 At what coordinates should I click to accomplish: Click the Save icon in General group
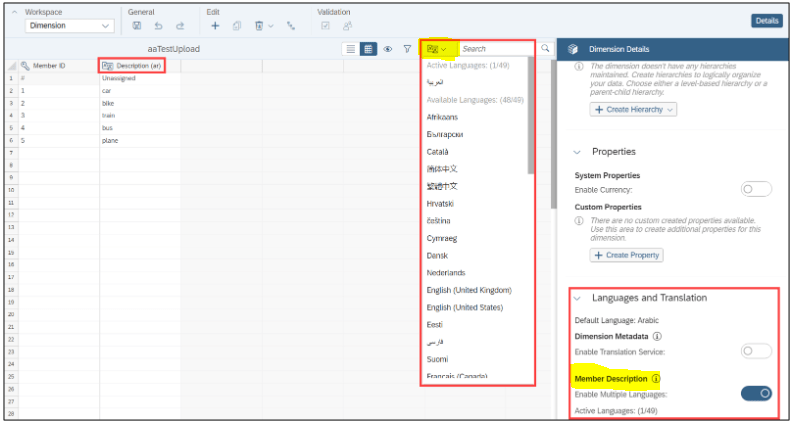tap(137, 25)
